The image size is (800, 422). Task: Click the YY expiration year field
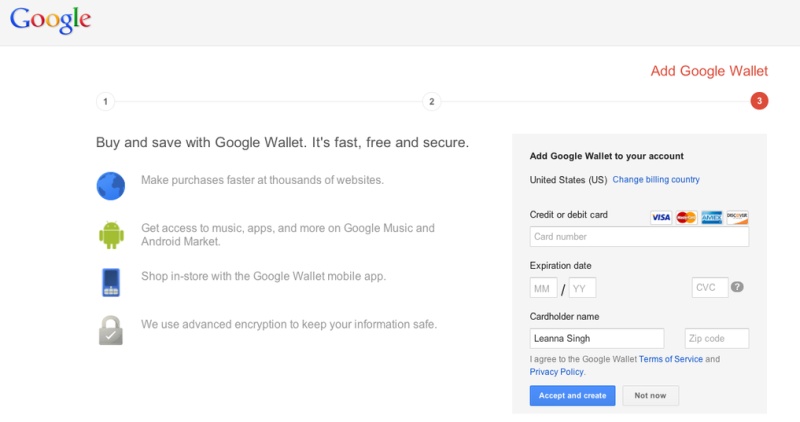coord(582,288)
